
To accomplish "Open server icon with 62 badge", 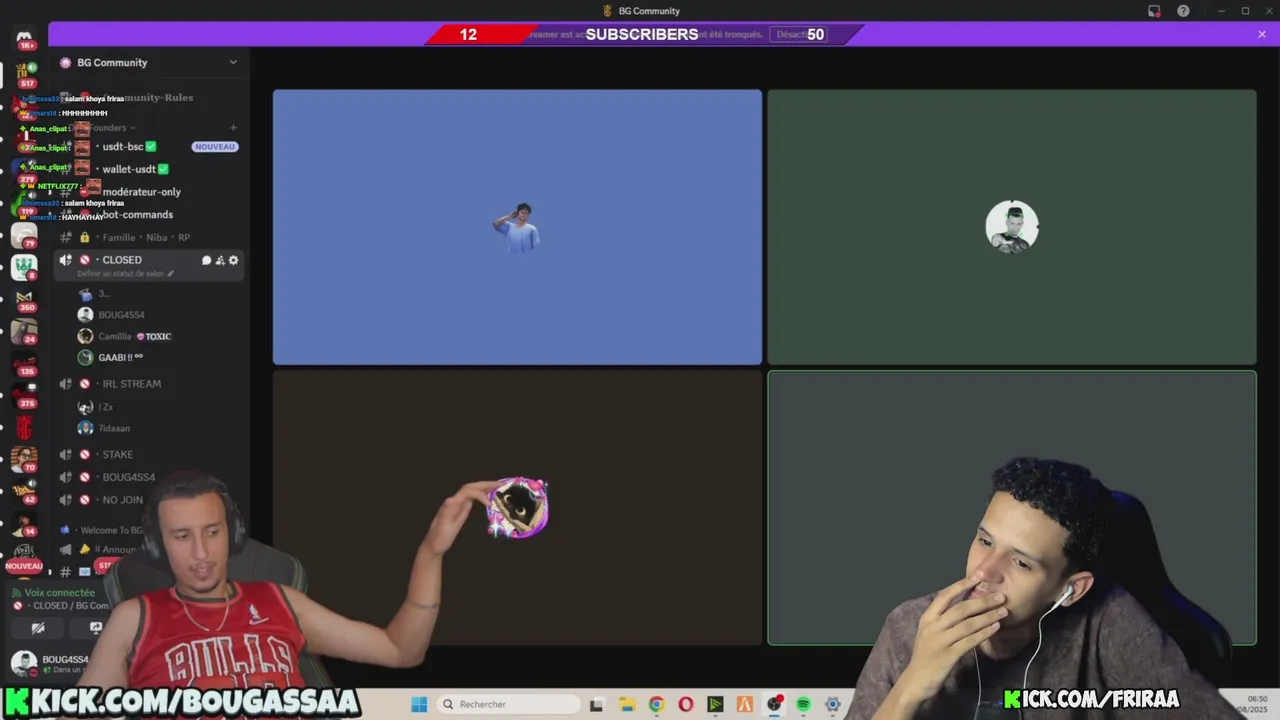I will tap(24, 491).
